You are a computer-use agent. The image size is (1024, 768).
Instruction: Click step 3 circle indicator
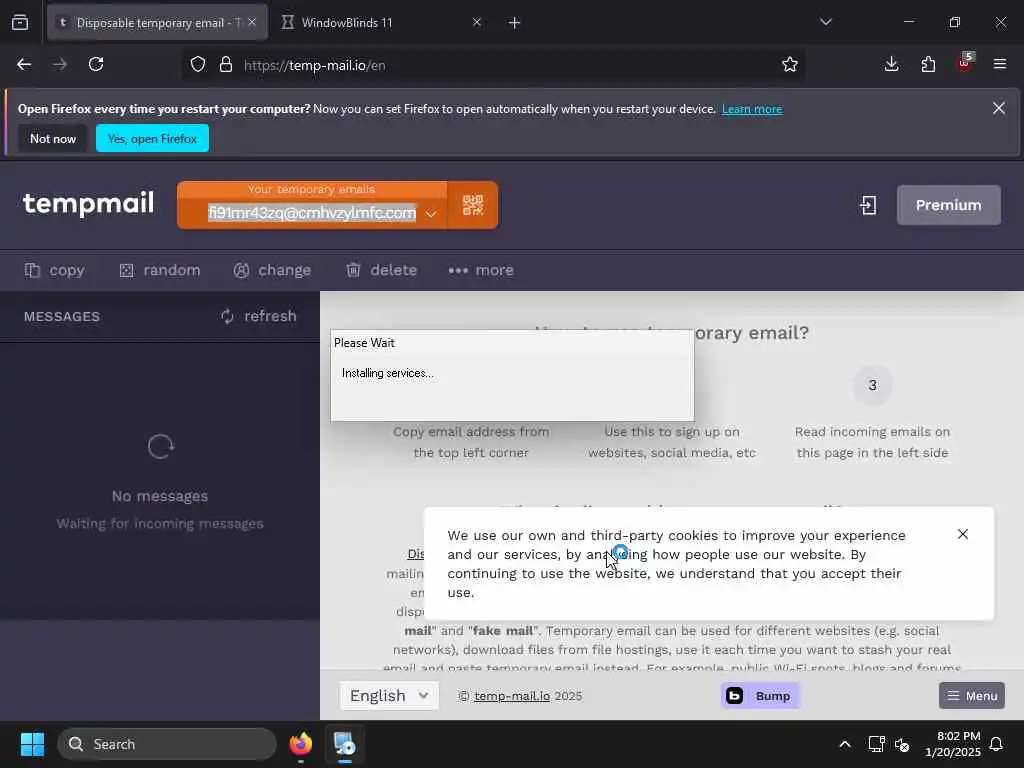872,385
